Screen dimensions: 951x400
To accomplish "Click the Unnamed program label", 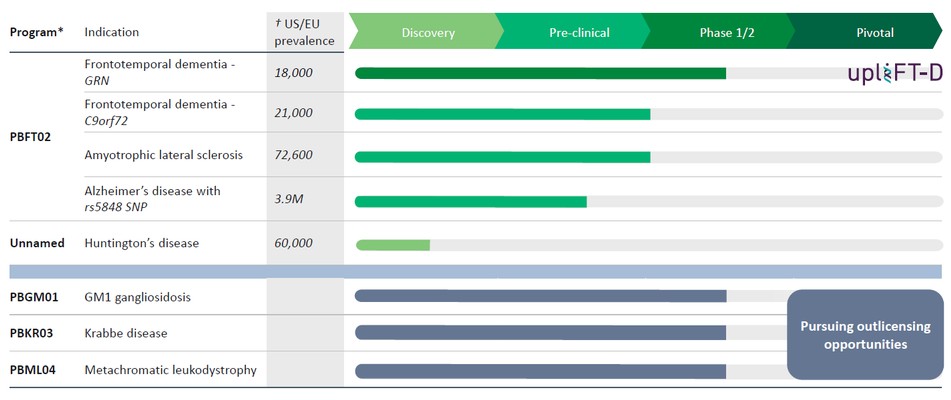I will pyautogui.click(x=37, y=243).
